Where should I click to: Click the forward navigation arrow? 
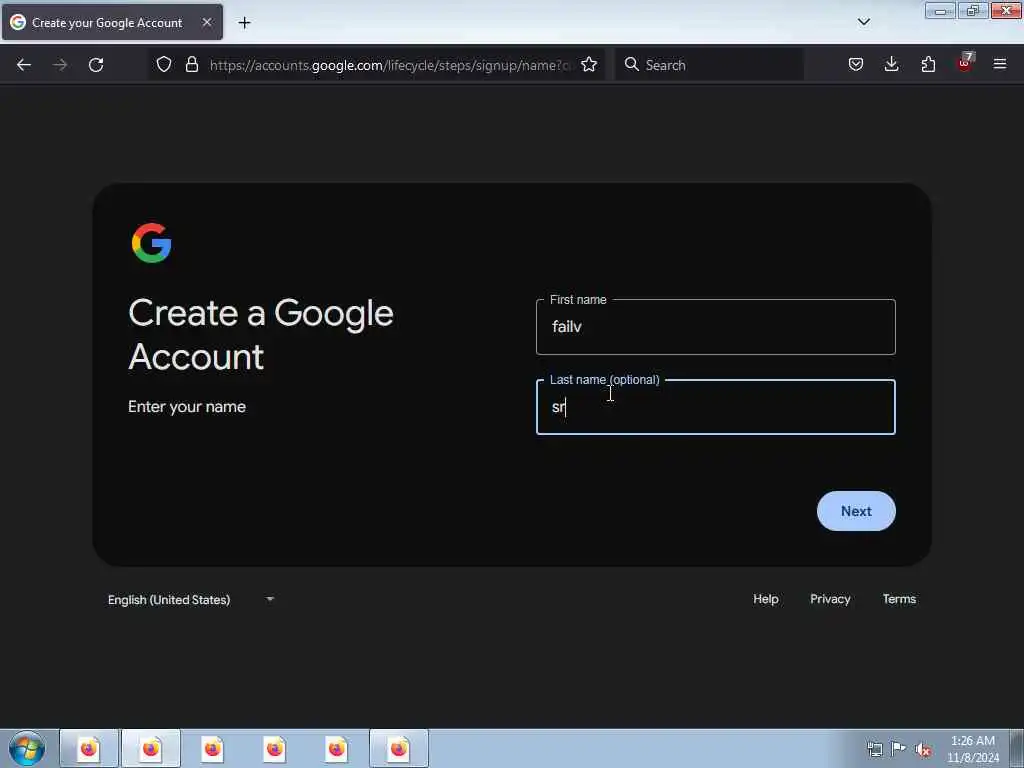pos(60,65)
